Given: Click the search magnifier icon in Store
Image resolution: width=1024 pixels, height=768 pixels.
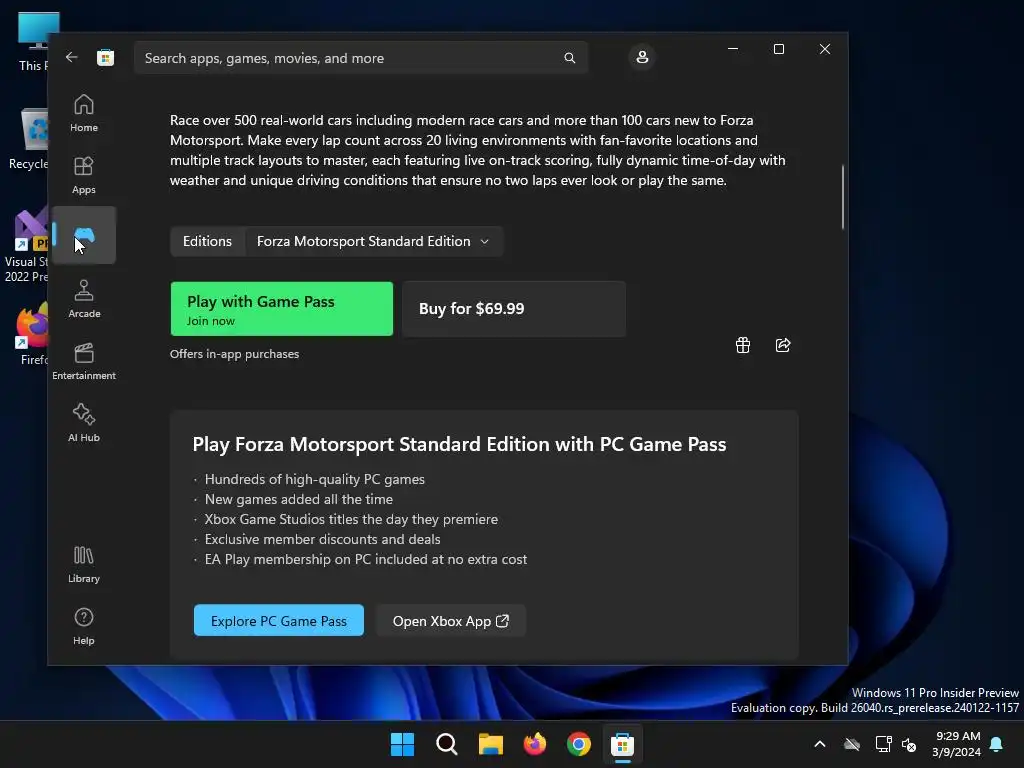Looking at the screenshot, I should 569,58.
